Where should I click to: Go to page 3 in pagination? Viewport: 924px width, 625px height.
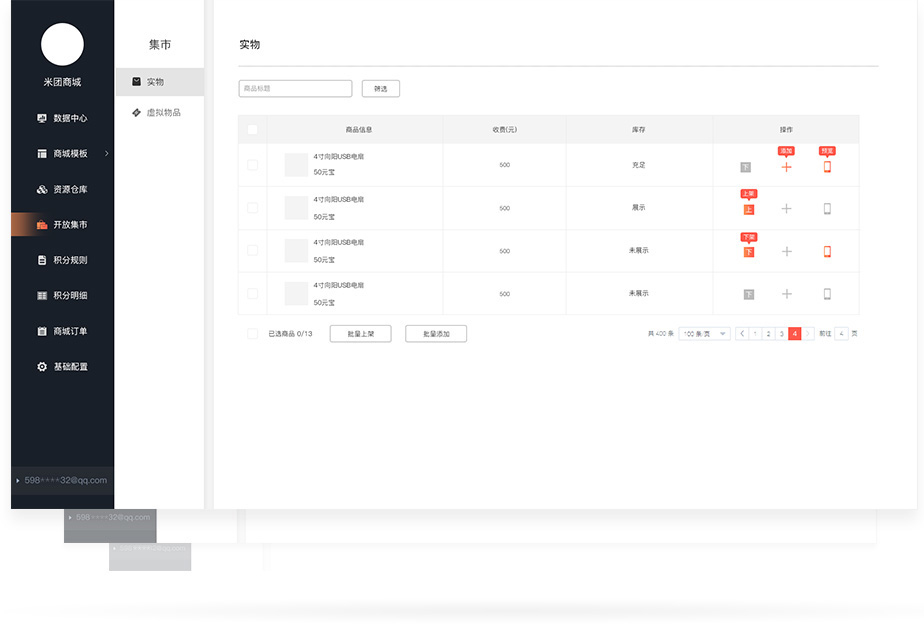781,334
